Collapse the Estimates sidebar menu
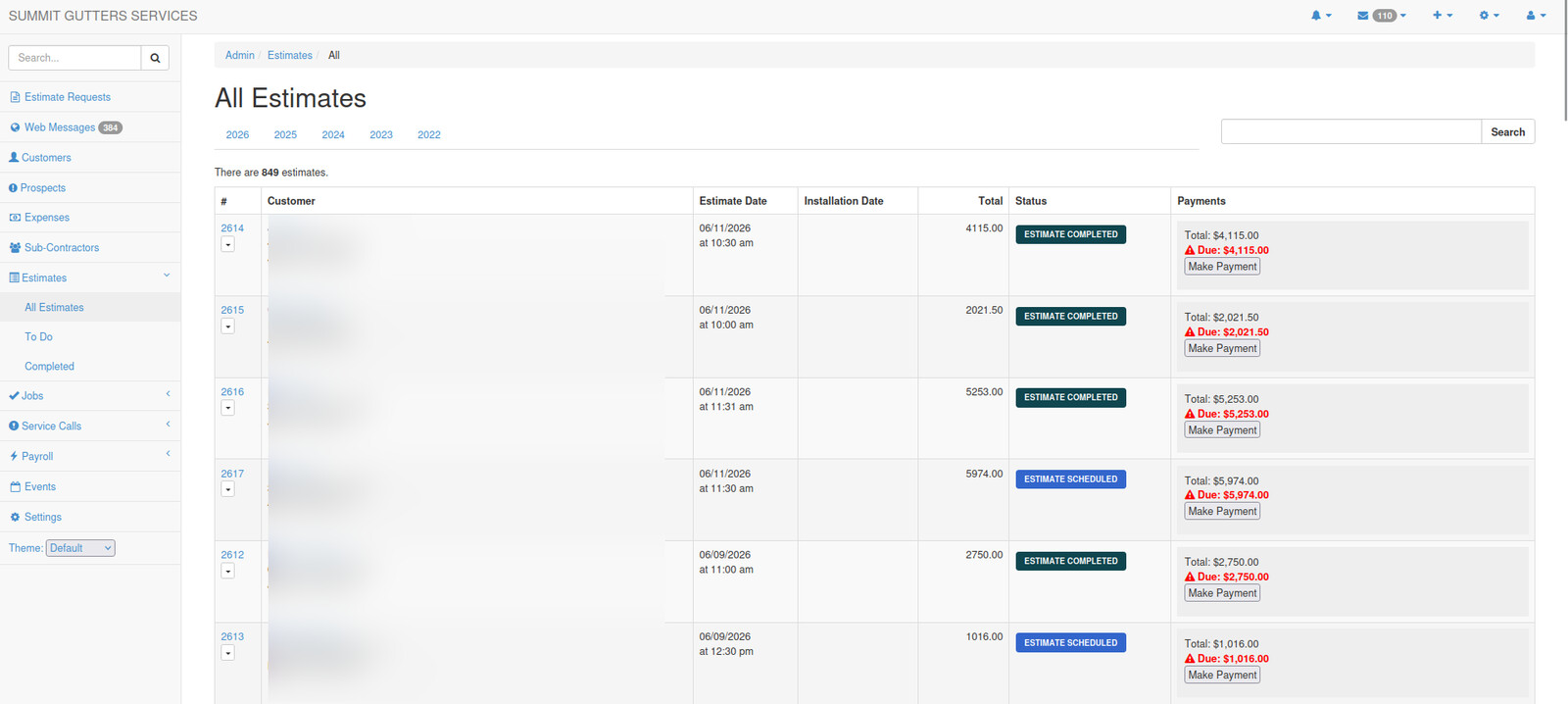Image resolution: width=1568 pixels, height=704 pixels. click(x=90, y=277)
